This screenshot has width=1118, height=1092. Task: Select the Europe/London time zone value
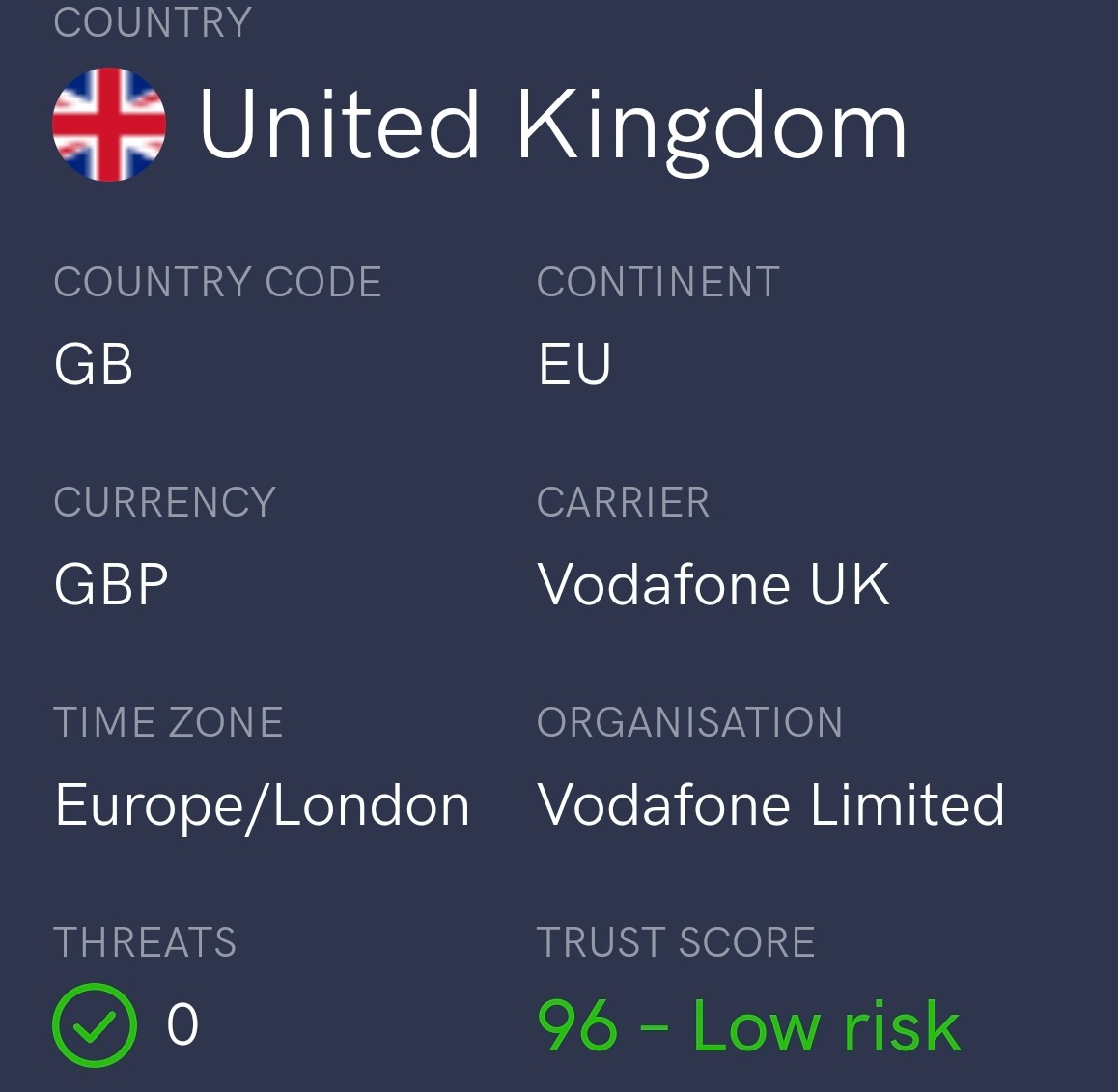pyautogui.click(x=263, y=806)
